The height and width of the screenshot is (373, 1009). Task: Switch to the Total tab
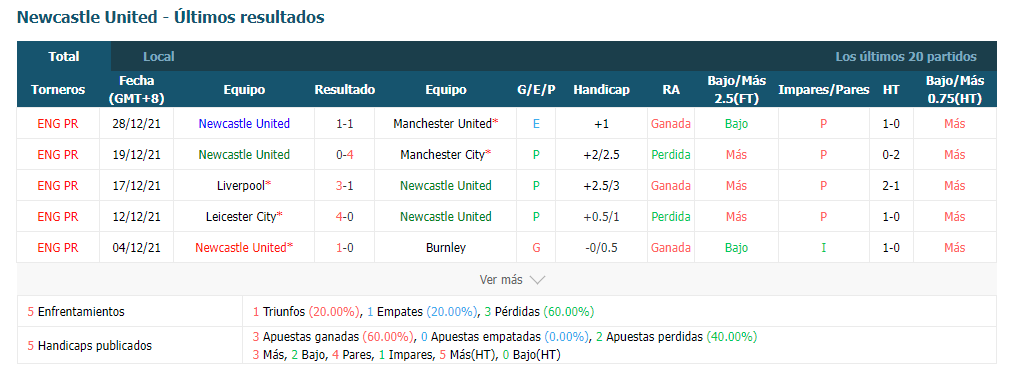click(x=64, y=57)
